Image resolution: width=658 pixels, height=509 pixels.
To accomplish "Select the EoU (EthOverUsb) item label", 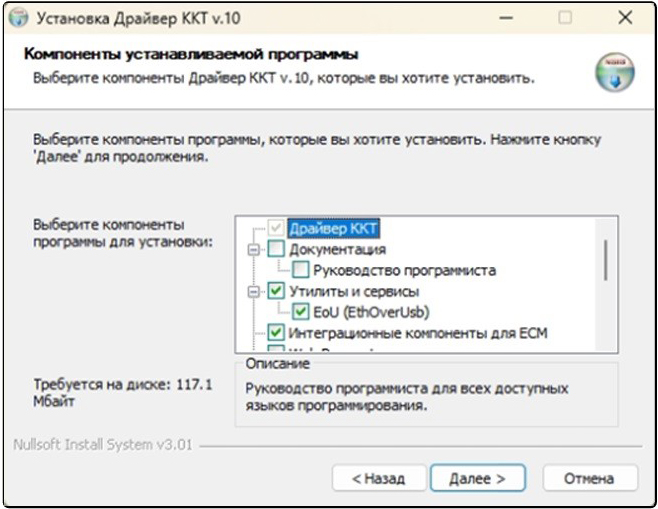I will pos(371,312).
